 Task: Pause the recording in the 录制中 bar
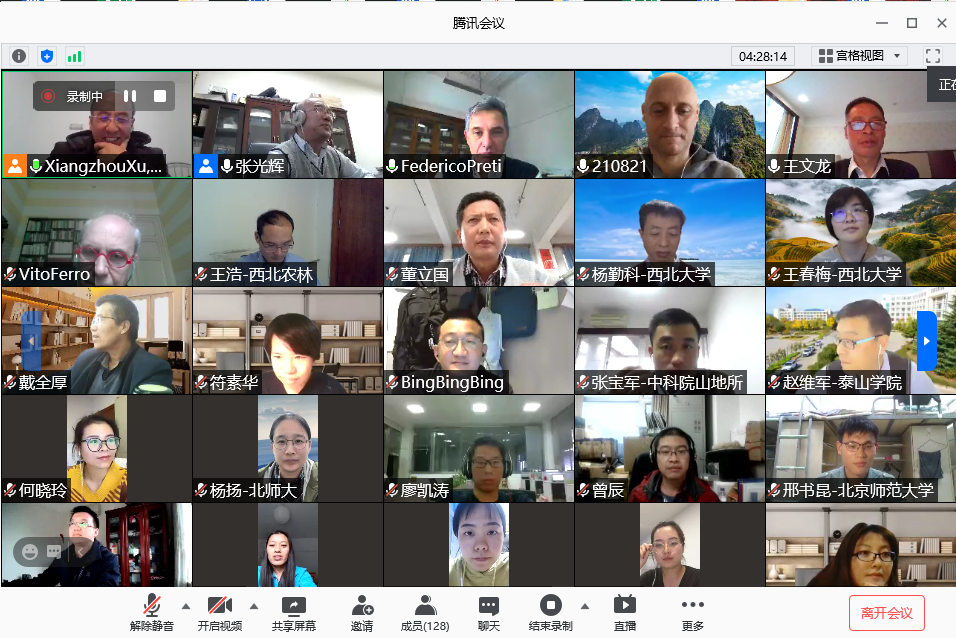coord(130,96)
